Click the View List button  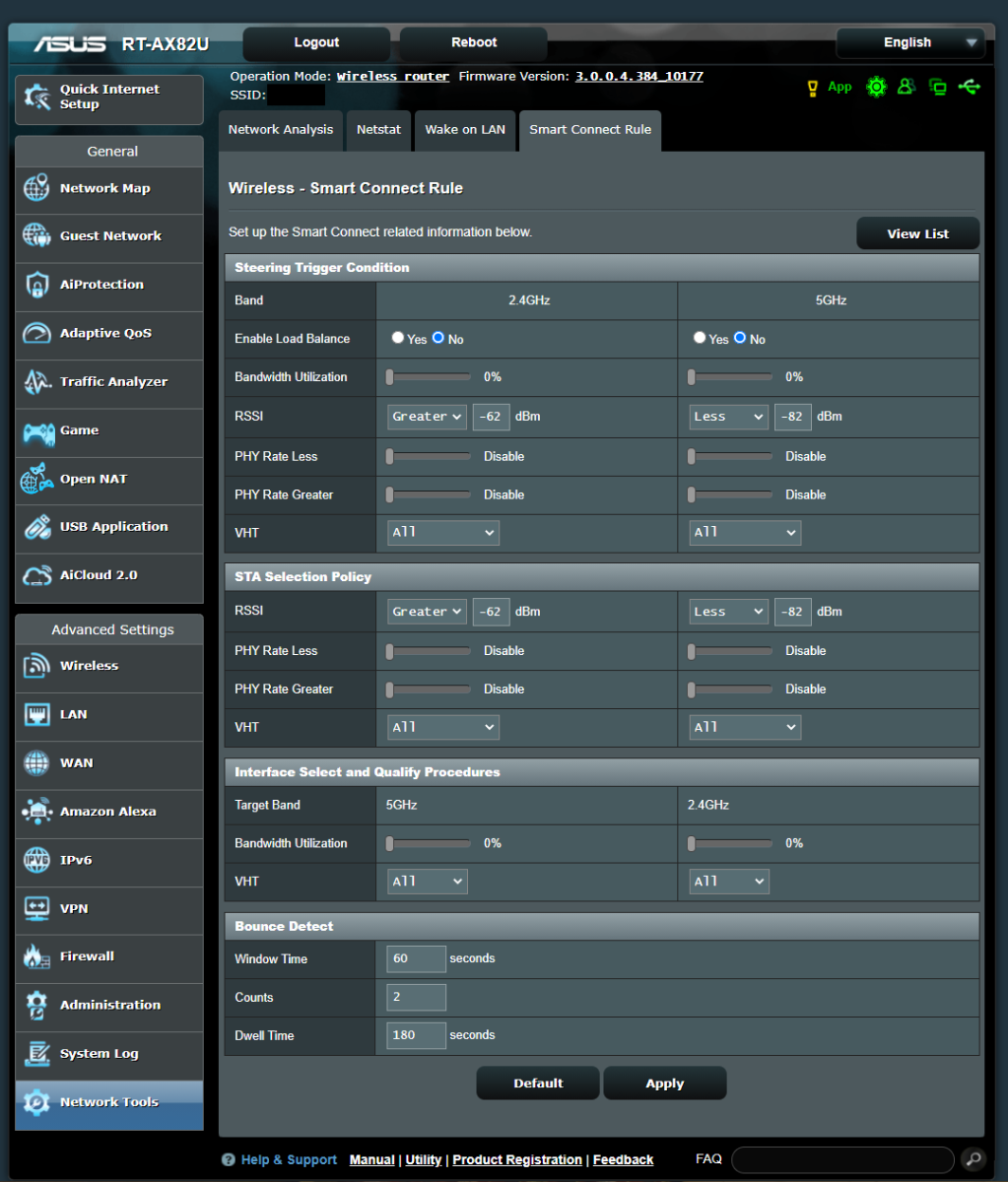917,233
